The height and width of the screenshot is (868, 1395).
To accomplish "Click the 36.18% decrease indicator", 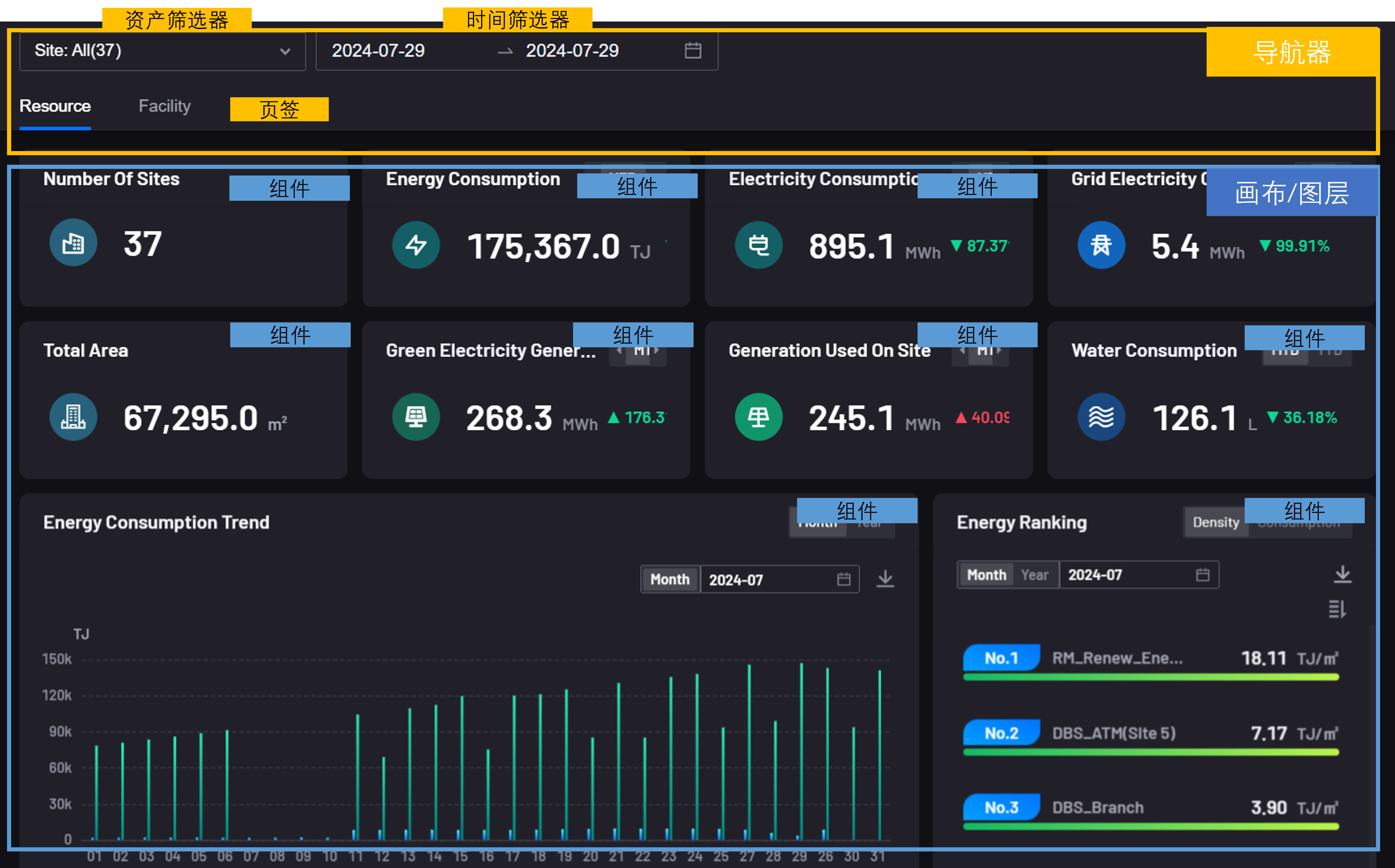I will pyautogui.click(x=1302, y=417).
